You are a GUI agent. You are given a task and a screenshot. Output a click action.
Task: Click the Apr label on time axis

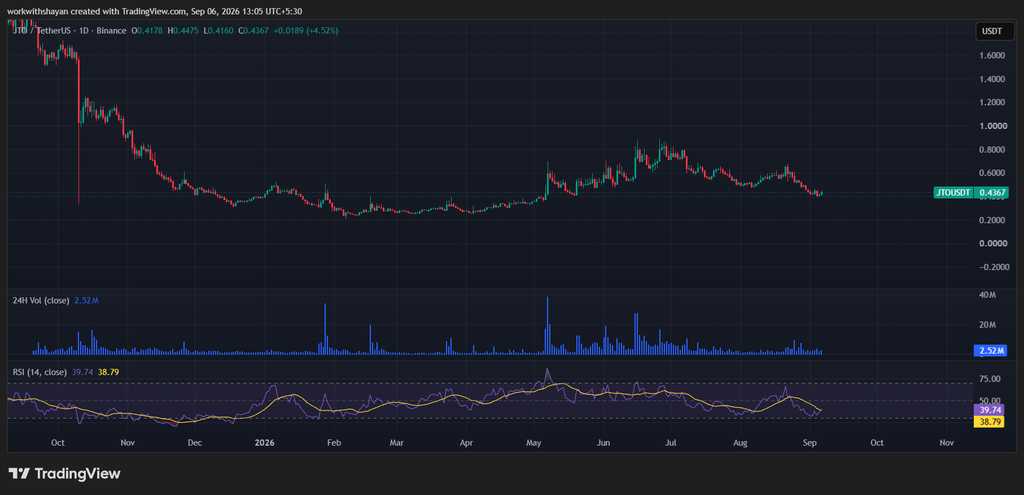[466, 443]
